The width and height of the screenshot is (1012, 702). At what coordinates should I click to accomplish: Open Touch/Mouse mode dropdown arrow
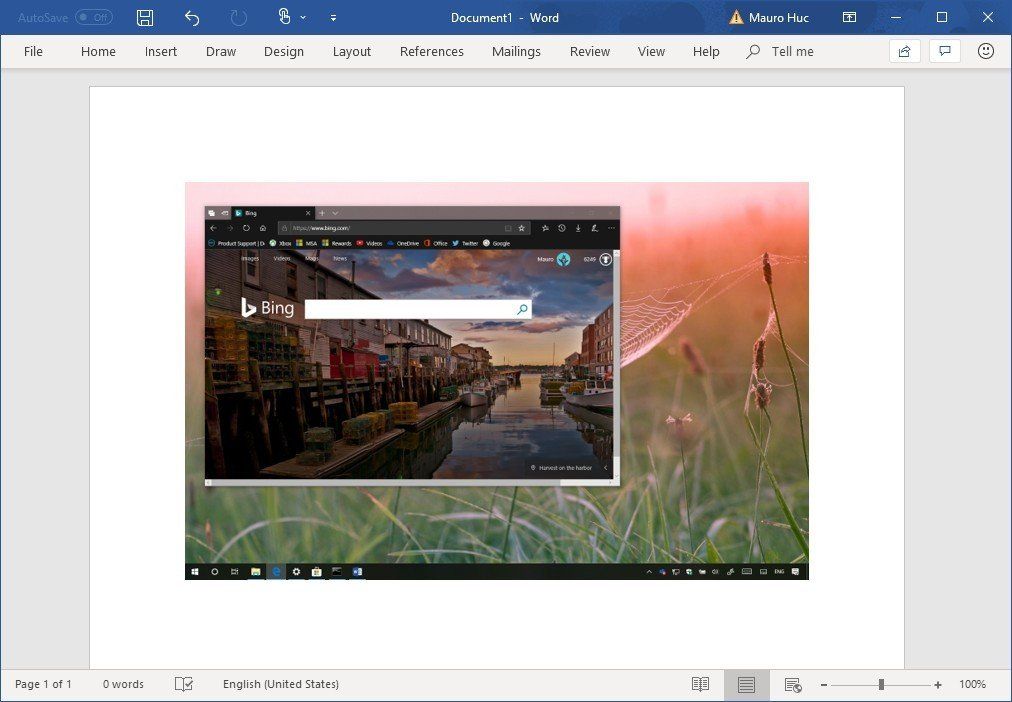coord(303,17)
